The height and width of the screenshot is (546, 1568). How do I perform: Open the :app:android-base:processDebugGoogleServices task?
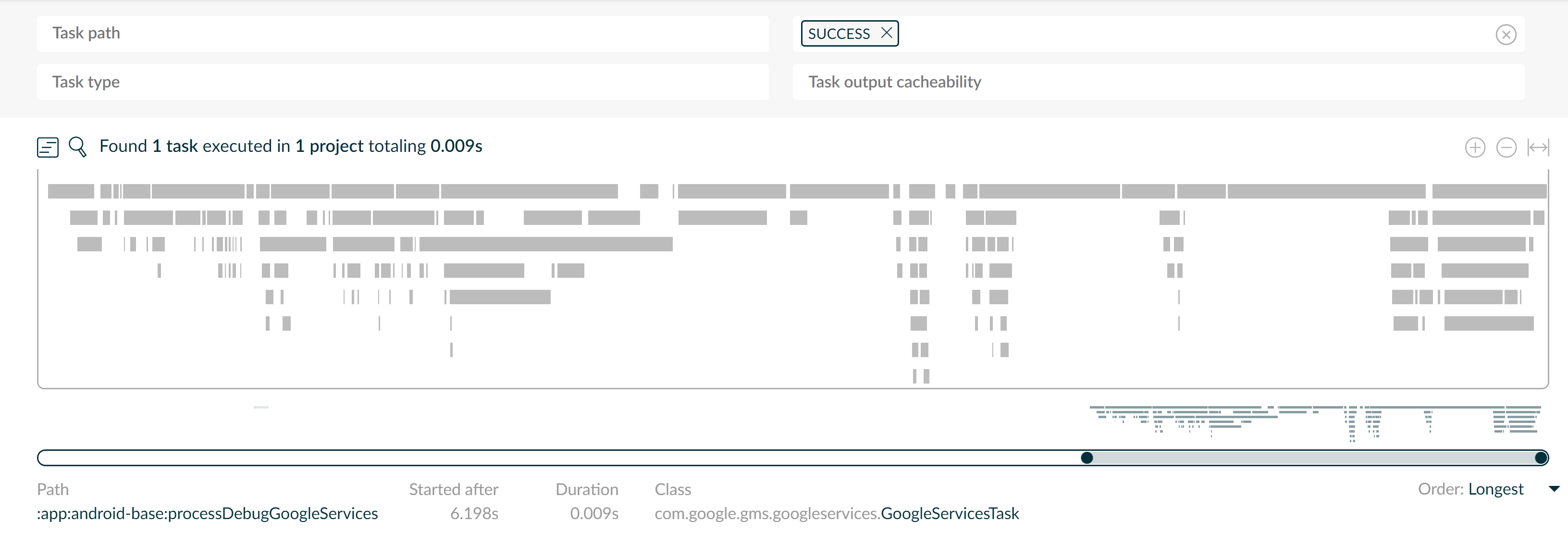click(x=208, y=514)
